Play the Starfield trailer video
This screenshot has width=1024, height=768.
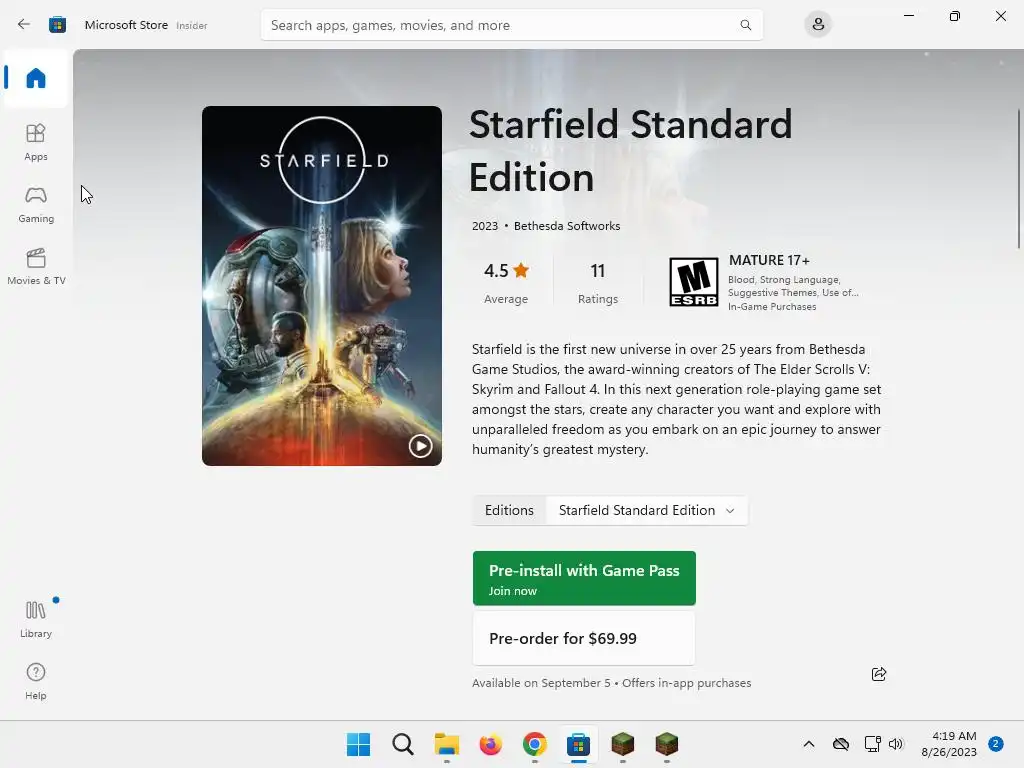(421, 446)
